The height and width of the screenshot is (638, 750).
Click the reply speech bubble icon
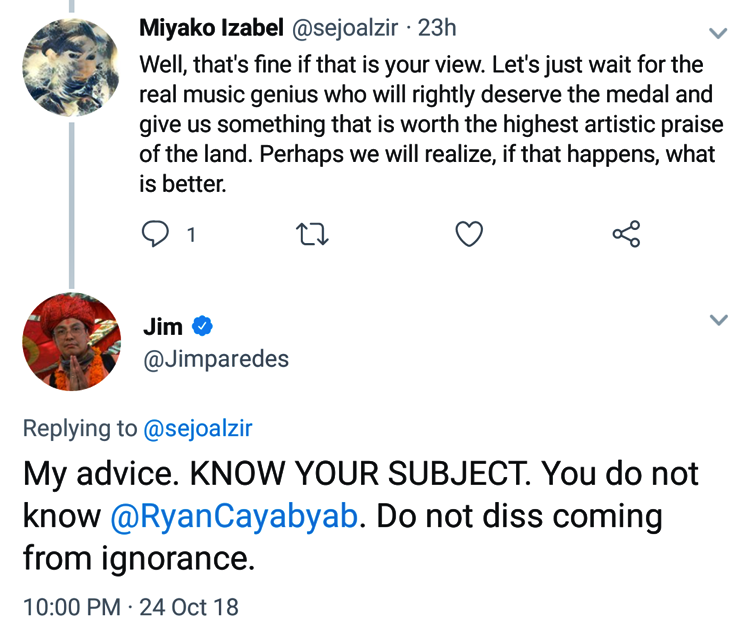click(155, 234)
